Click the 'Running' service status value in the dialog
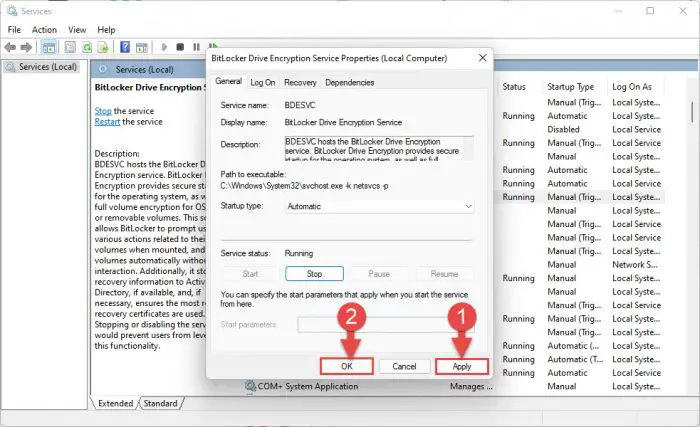700x427 pixels. tap(299, 253)
